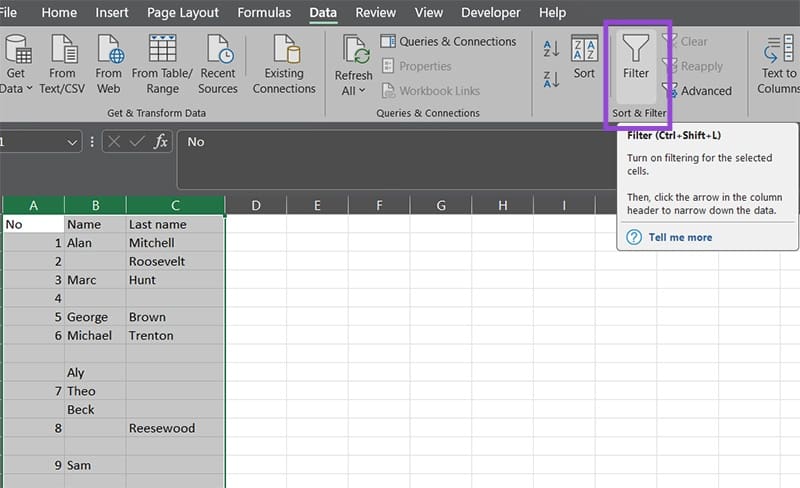Sort descending with the Z to A icon

click(551, 79)
